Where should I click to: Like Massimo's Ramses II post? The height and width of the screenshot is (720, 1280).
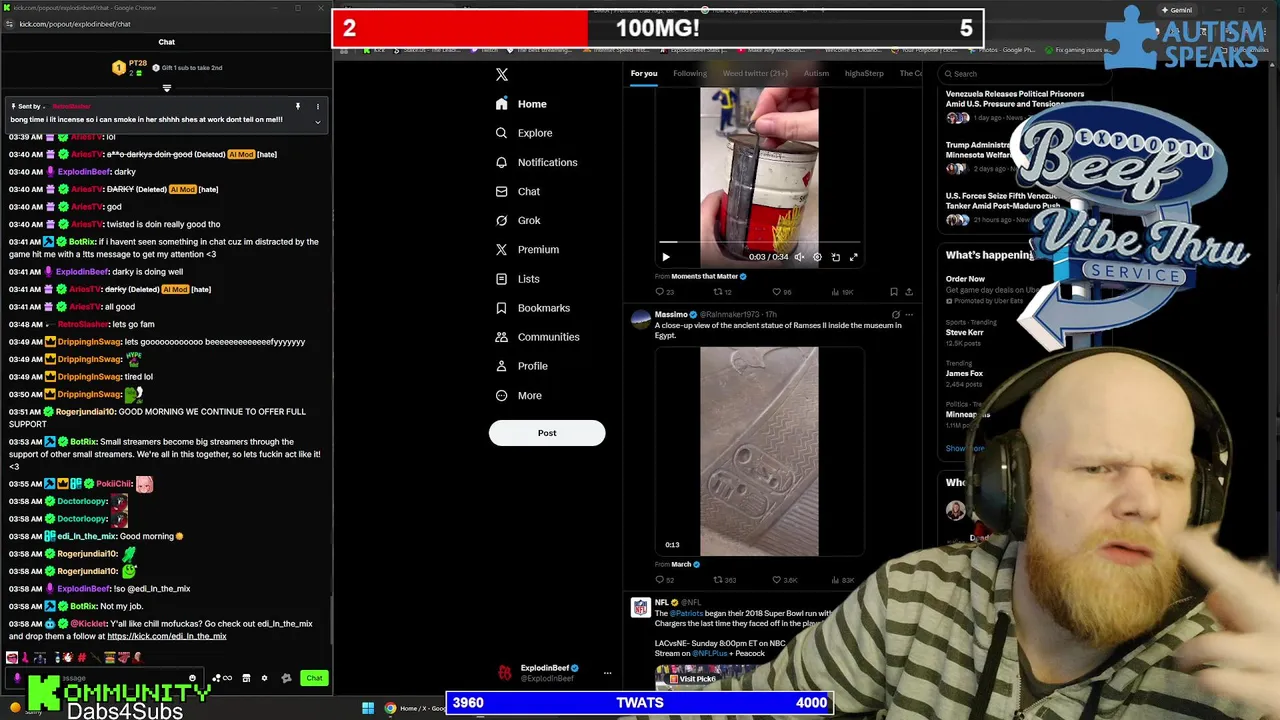pos(784,580)
